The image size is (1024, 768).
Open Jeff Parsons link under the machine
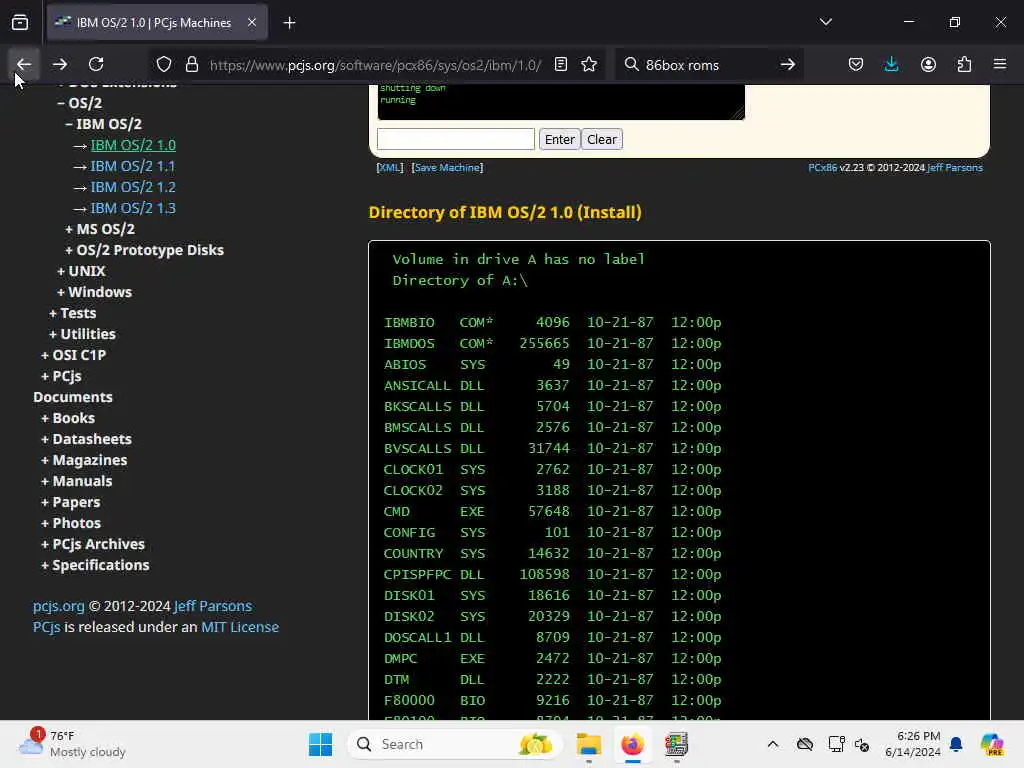955,168
